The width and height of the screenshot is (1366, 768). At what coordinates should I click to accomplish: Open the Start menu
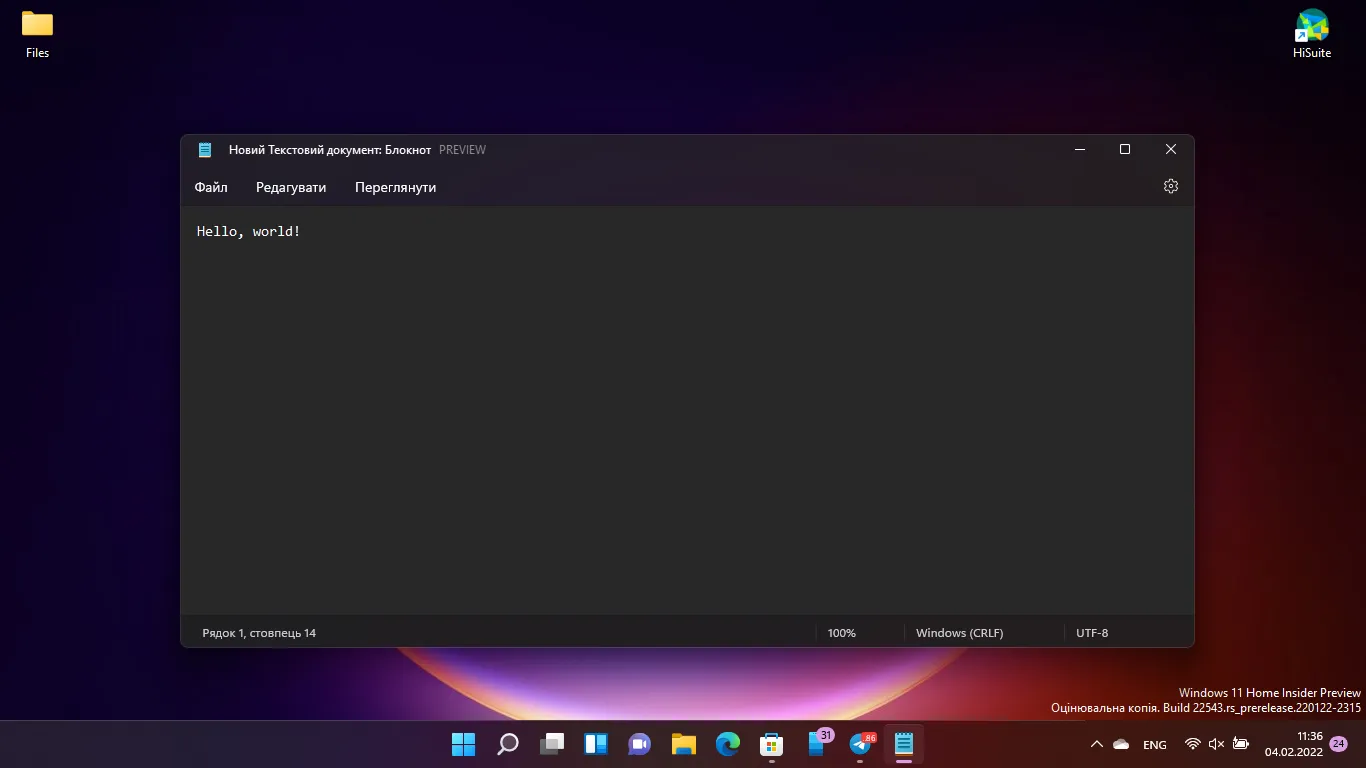pos(463,744)
